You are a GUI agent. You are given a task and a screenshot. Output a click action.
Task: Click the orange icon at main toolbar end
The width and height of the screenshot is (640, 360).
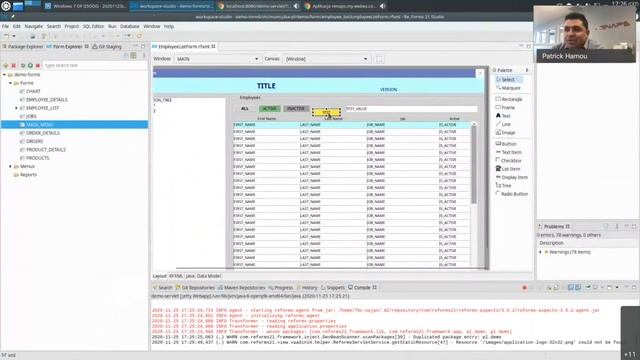(x=140, y=36)
